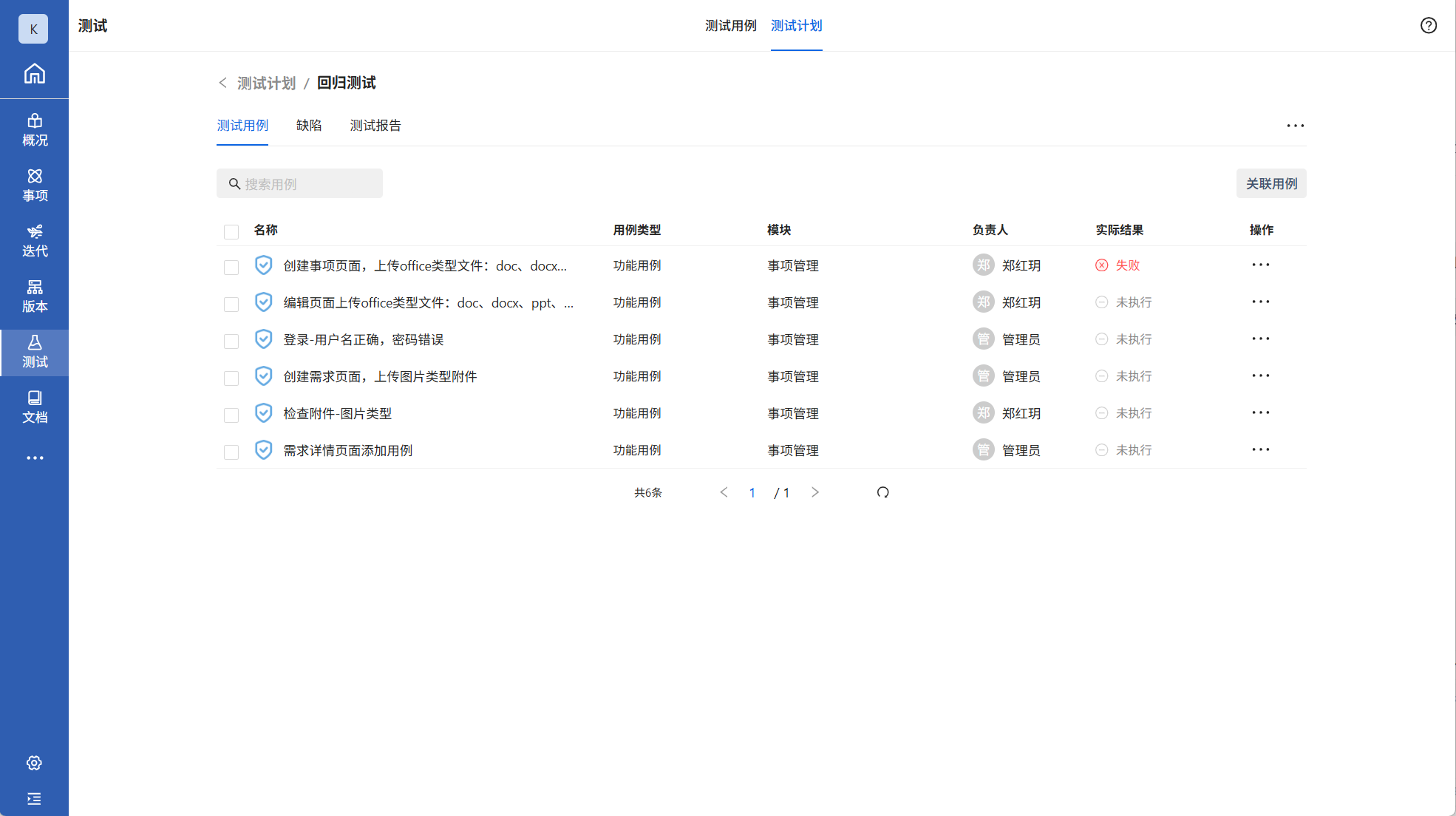The width and height of the screenshot is (1456, 816).
Task: Open 概况 overview in sidebar
Action: click(x=34, y=129)
